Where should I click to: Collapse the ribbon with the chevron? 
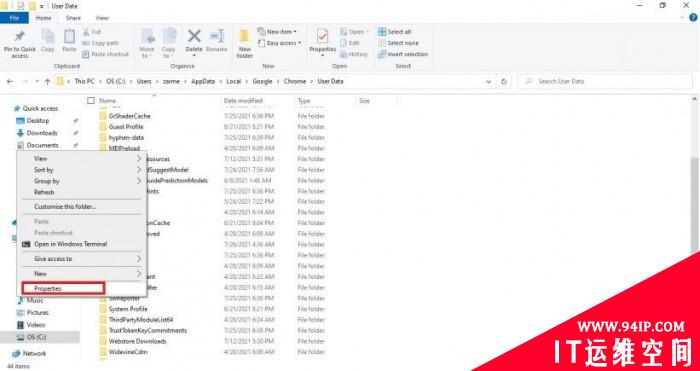[682, 18]
